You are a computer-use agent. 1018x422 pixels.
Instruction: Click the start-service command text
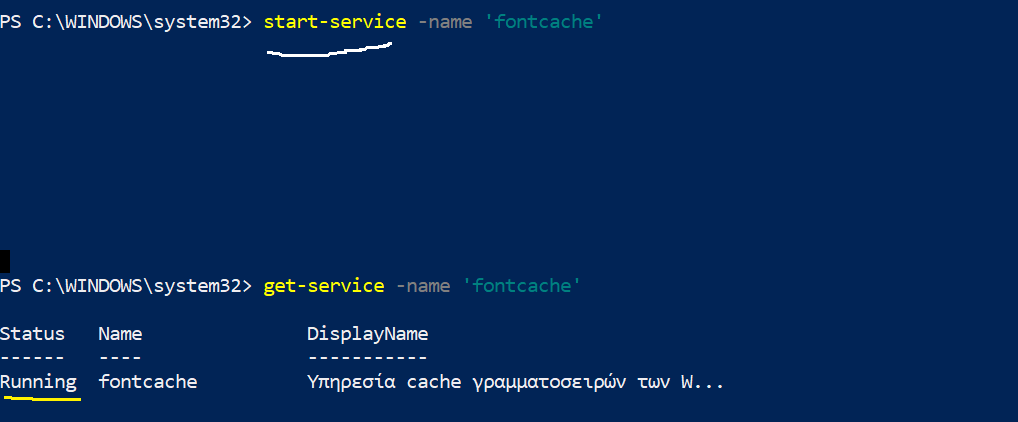point(334,21)
